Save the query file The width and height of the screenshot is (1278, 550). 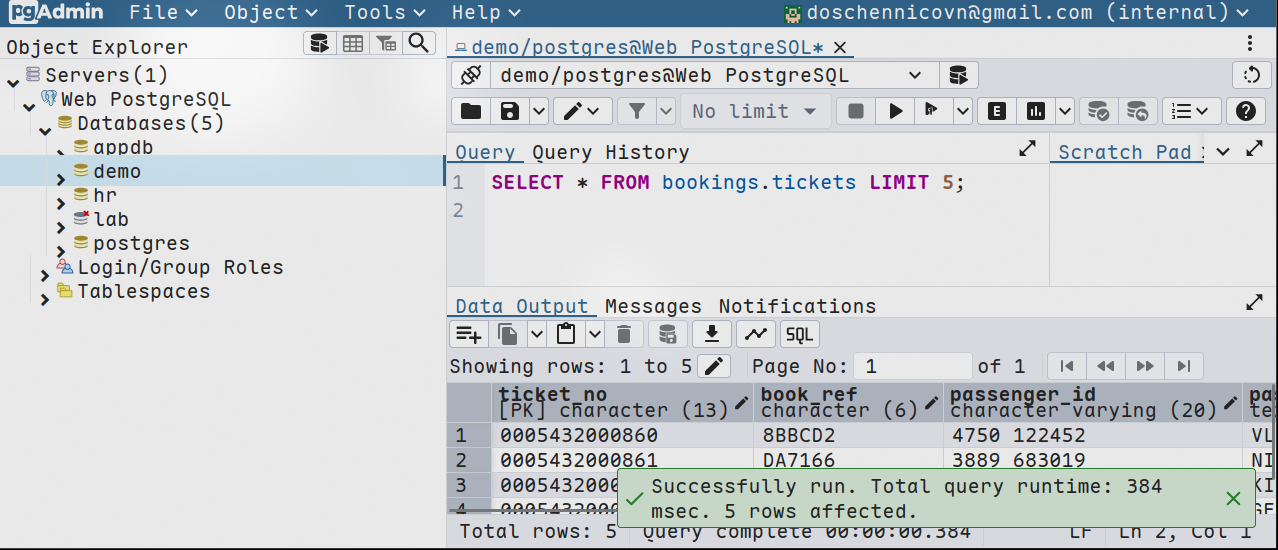tap(510, 111)
